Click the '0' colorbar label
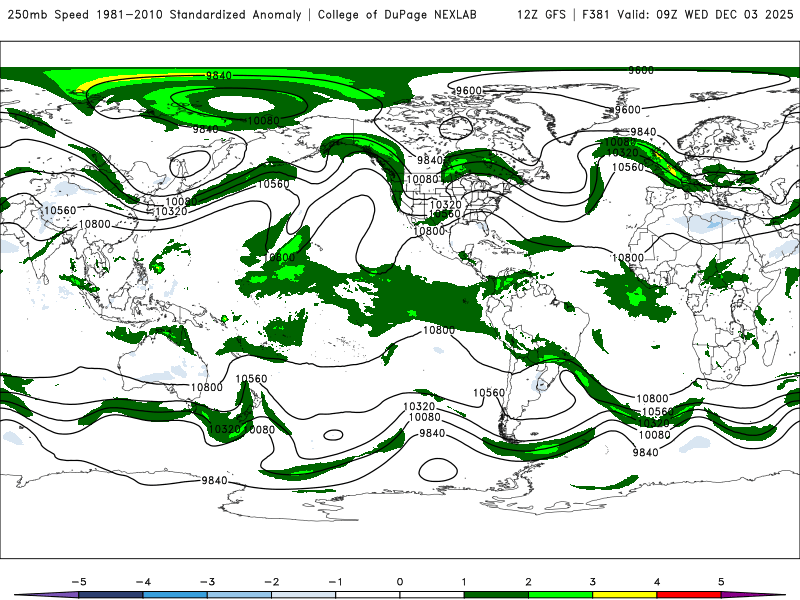 point(400,582)
